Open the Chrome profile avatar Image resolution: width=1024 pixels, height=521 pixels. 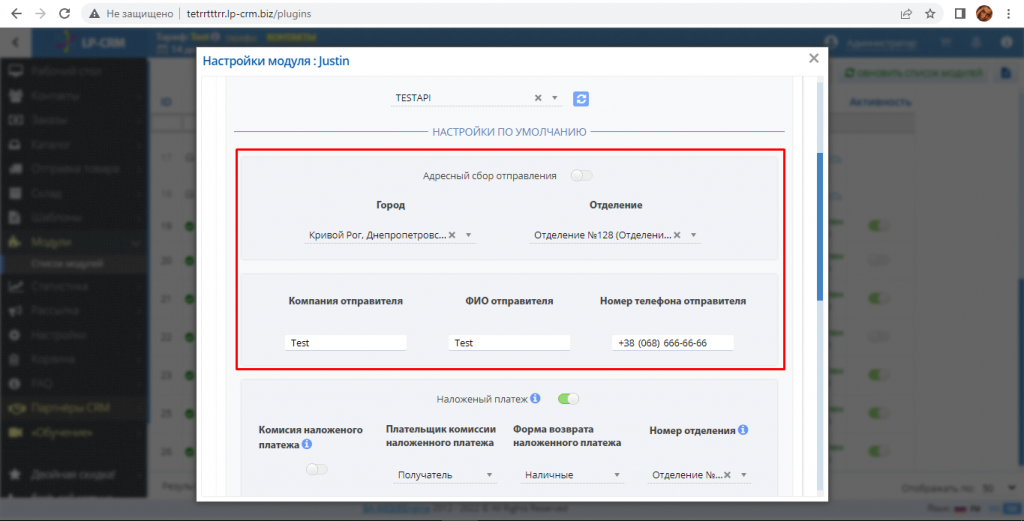point(984,13)
